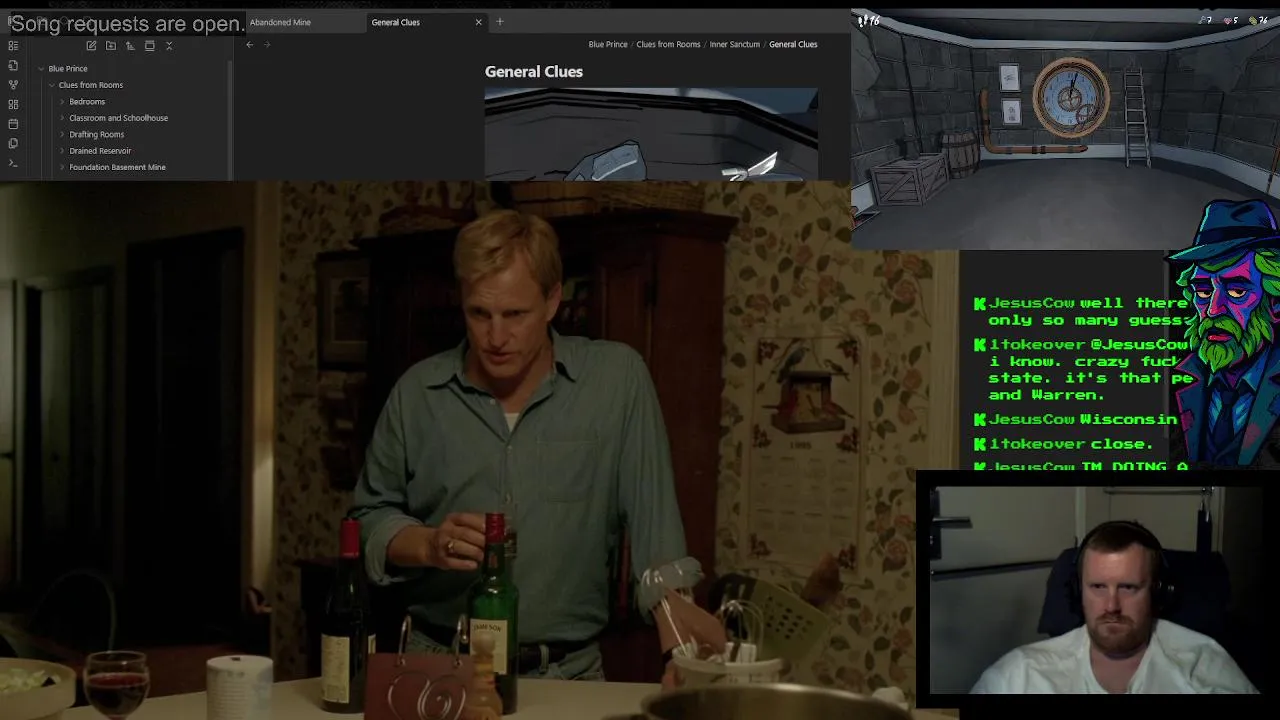Switch to the Abandoned Mine tab

click(280, 22)
